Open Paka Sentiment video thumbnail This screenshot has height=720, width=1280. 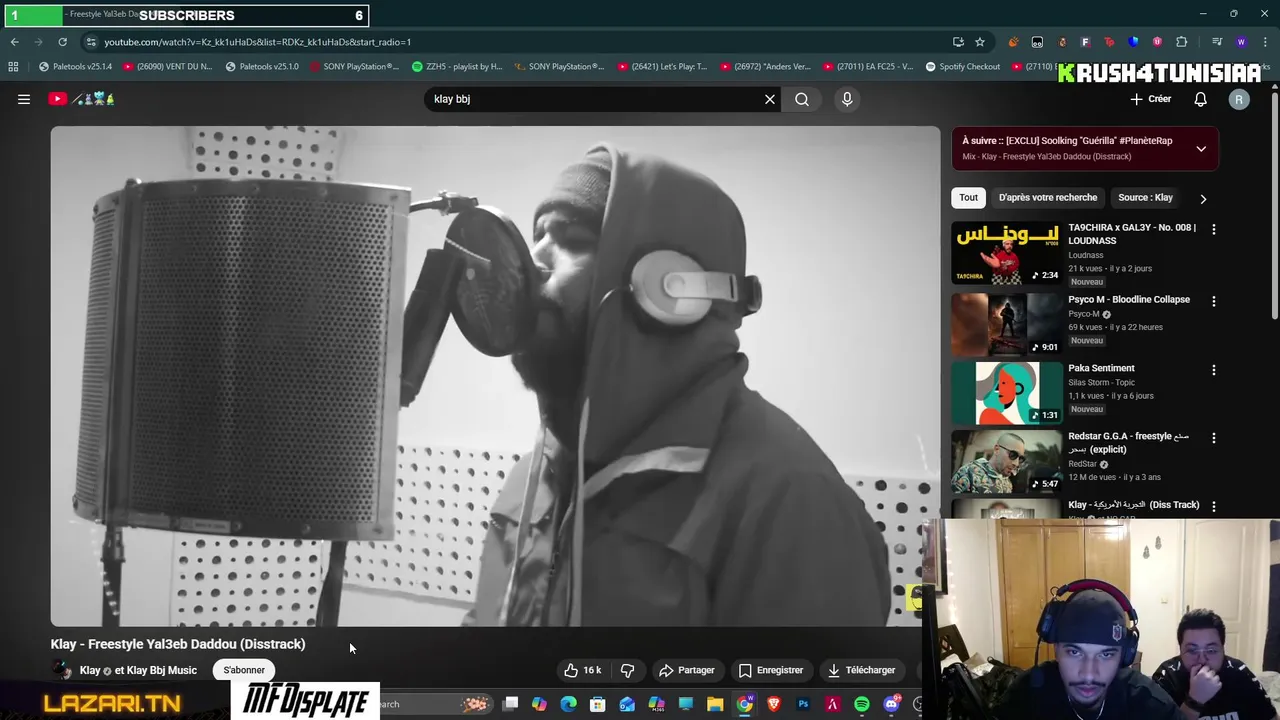tap(1006, 393)
